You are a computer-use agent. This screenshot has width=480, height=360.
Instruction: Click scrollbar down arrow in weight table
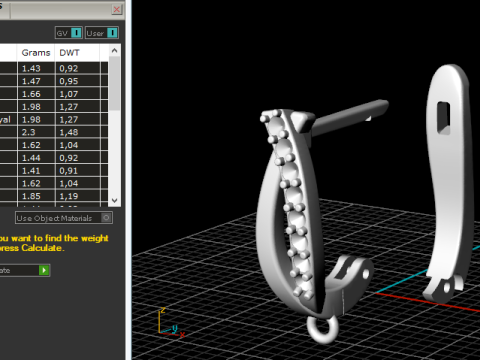coord(115,200)
